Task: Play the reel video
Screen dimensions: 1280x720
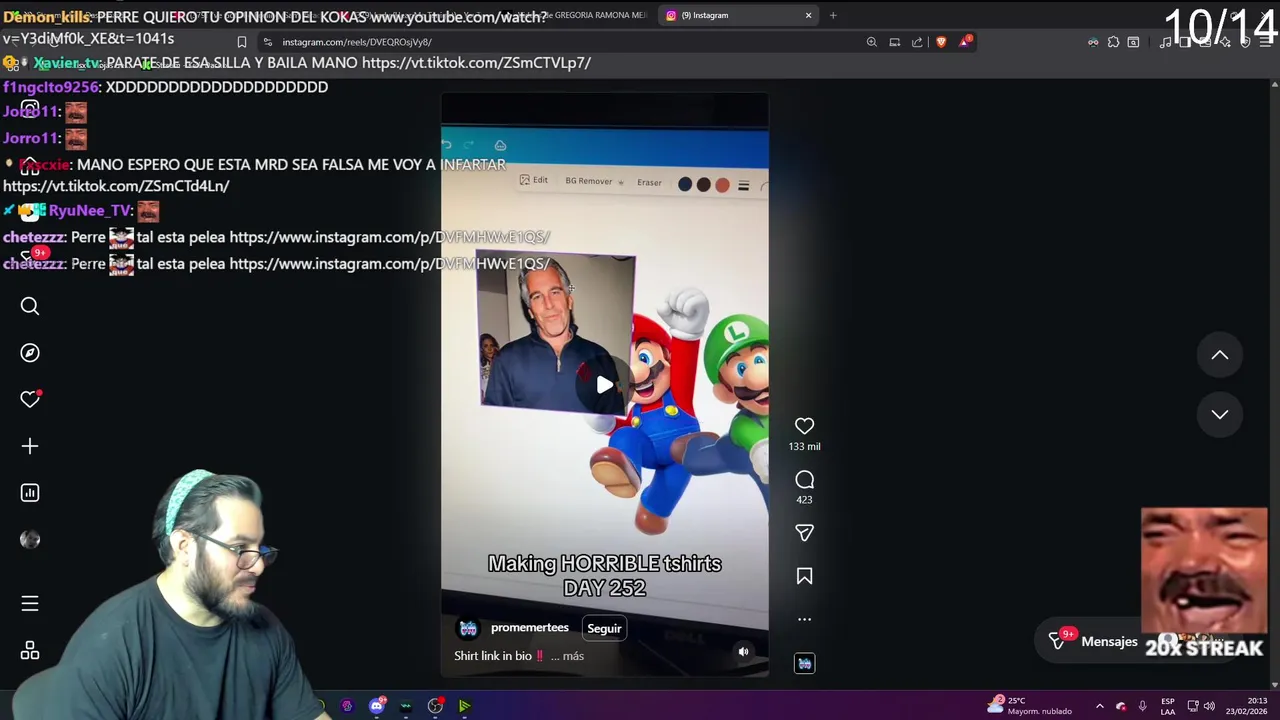Action: tap(605, 385)
